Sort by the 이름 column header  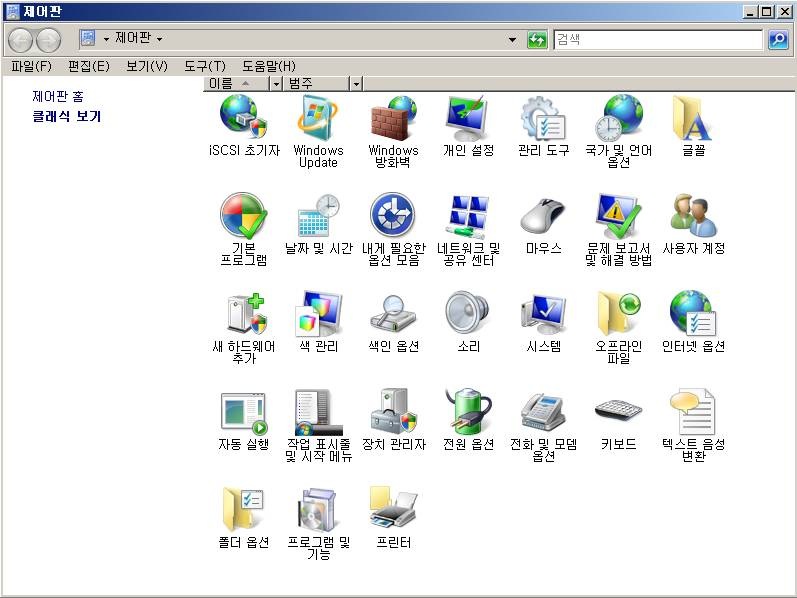[x=237, y=83]
